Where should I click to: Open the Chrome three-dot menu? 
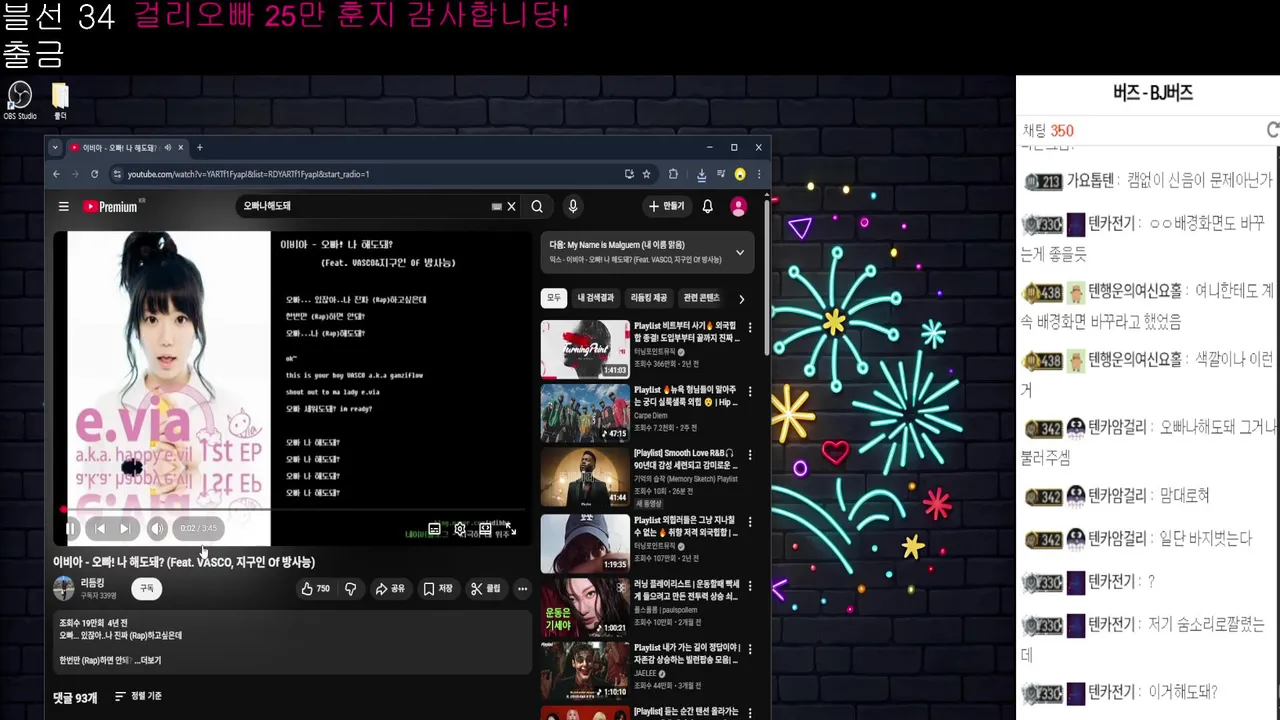click(759, 174)
